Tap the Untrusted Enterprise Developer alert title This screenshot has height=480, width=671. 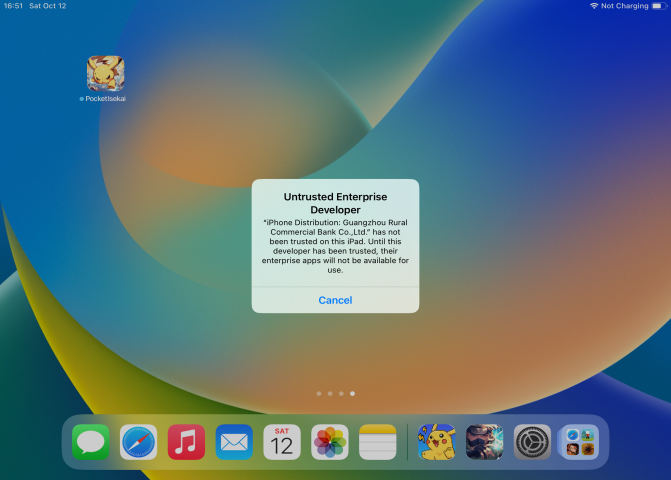[x=335, y=203]
